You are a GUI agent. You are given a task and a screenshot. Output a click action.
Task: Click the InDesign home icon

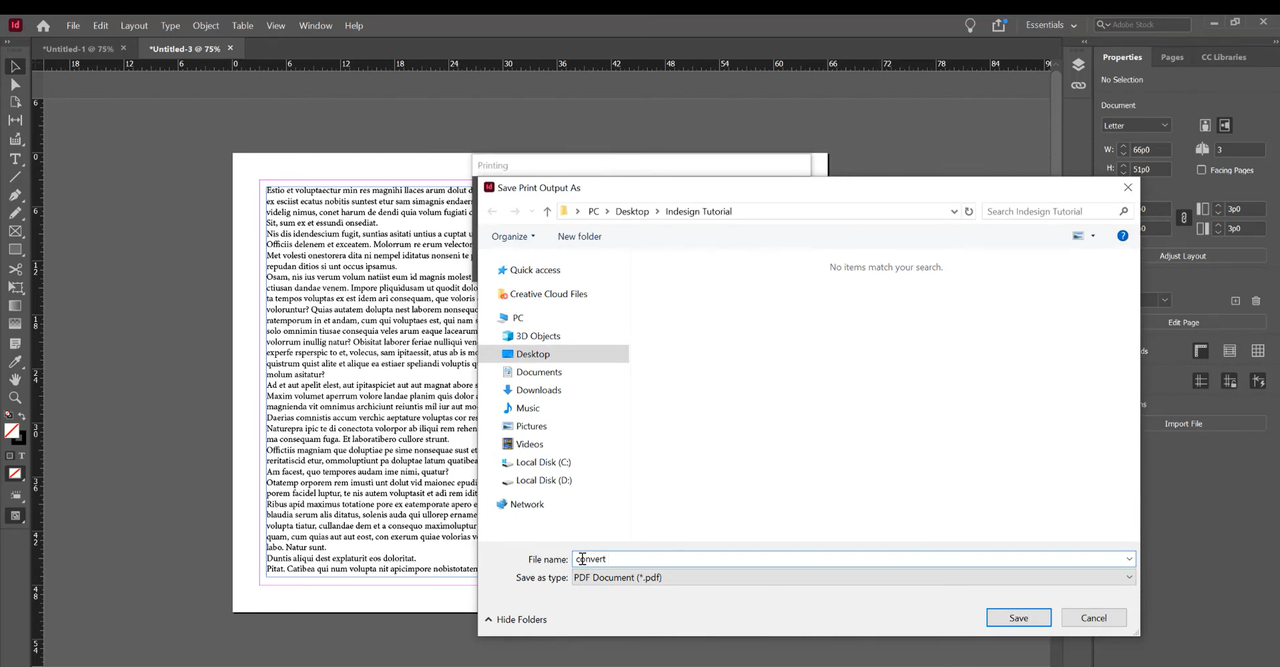[43, 25]
